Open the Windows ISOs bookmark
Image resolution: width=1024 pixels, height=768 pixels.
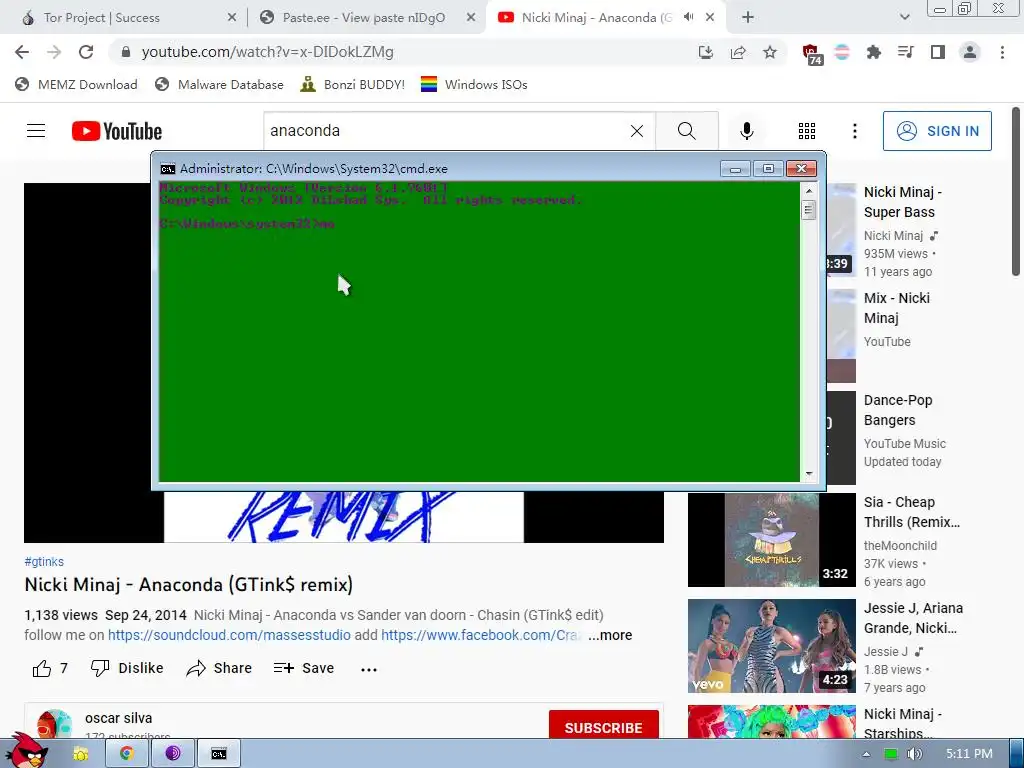coord(474,84)
